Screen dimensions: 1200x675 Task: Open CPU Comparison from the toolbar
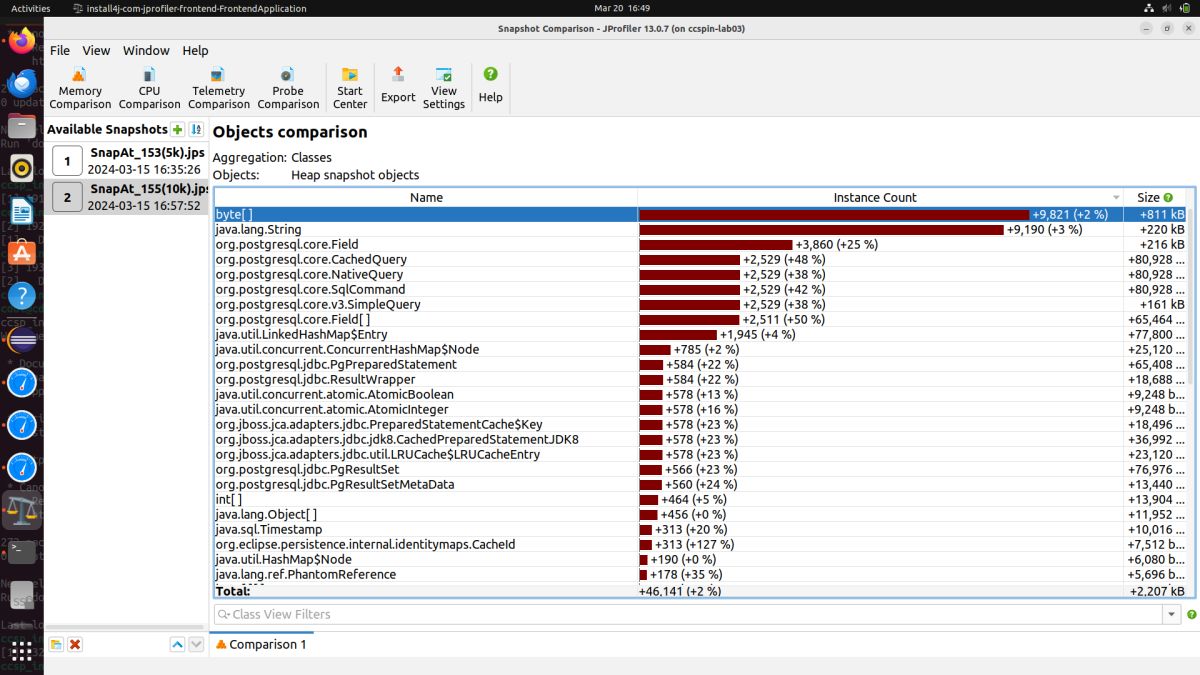(149, 88)
